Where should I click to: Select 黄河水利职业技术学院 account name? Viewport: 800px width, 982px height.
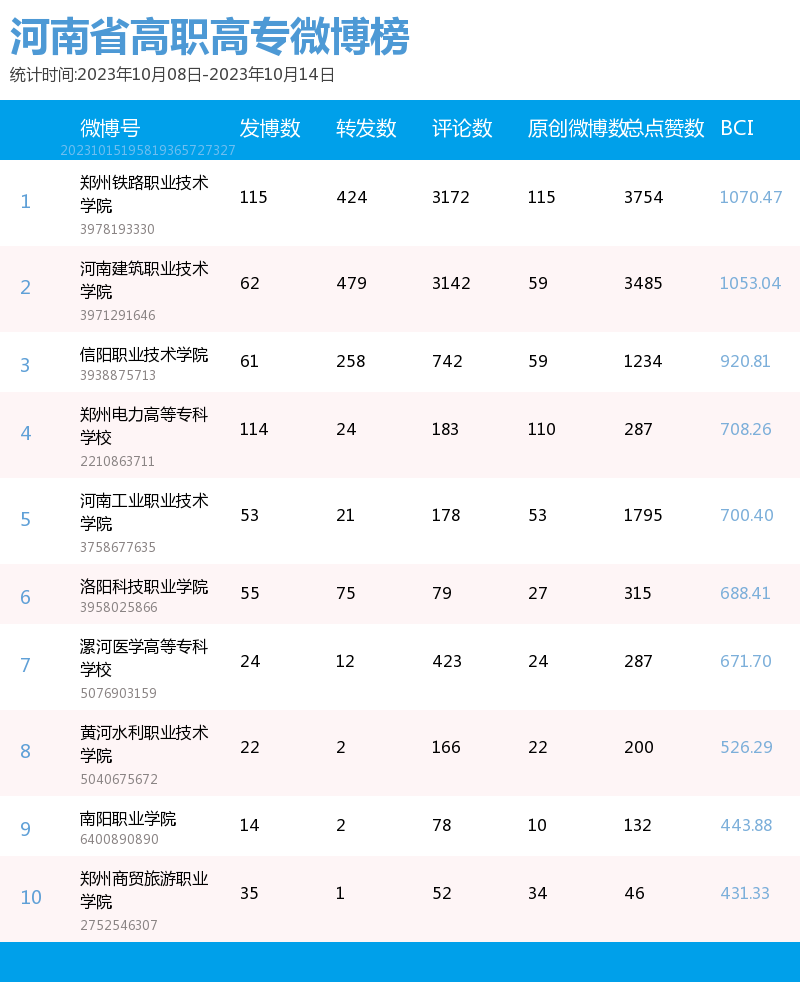(x=144, y=744)
